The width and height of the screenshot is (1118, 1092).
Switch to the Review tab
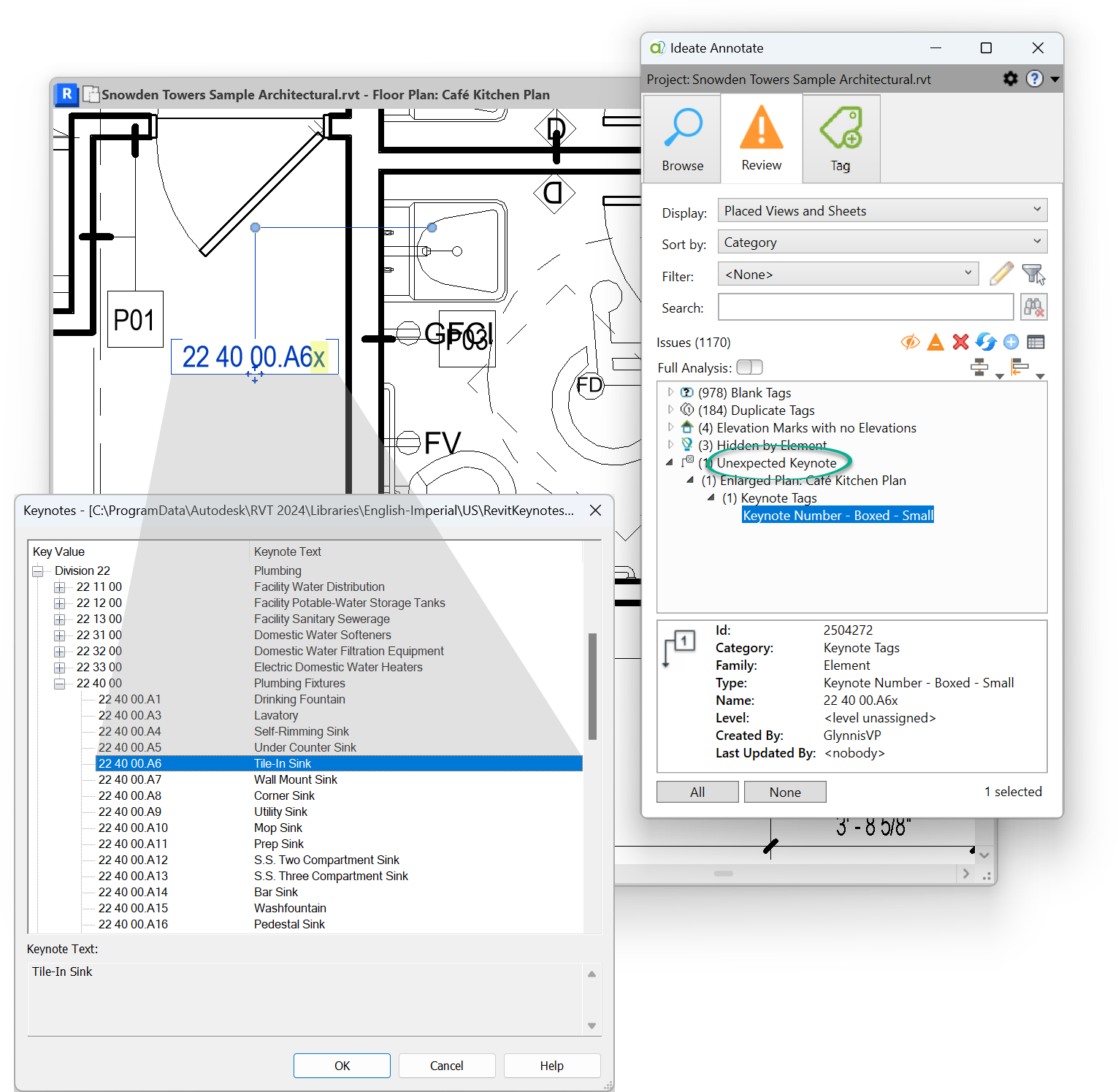tap(761, 139)
